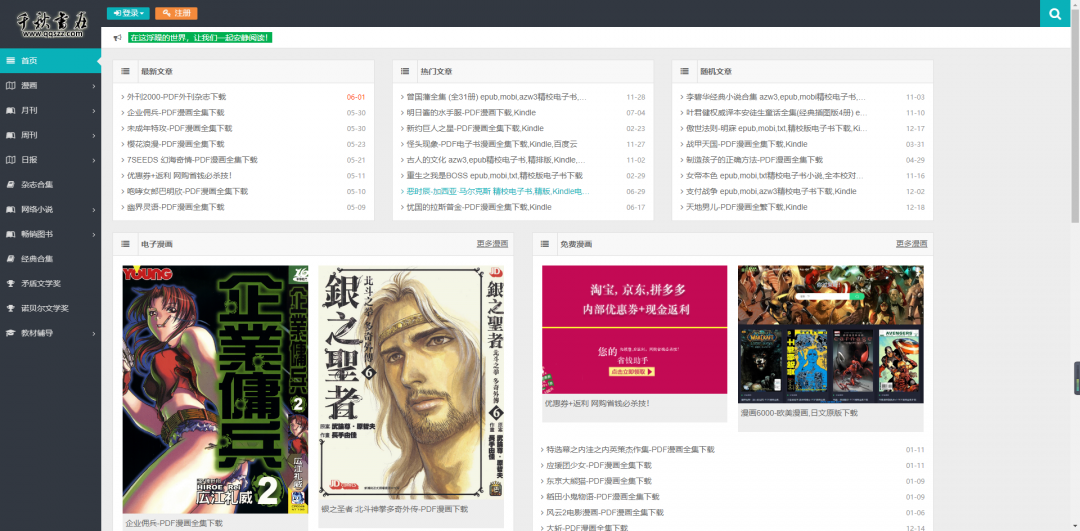The height and width of the screenshot is (531, 1080).
Task: Click the 银之圣者 manga cover image
Action: 411,382
